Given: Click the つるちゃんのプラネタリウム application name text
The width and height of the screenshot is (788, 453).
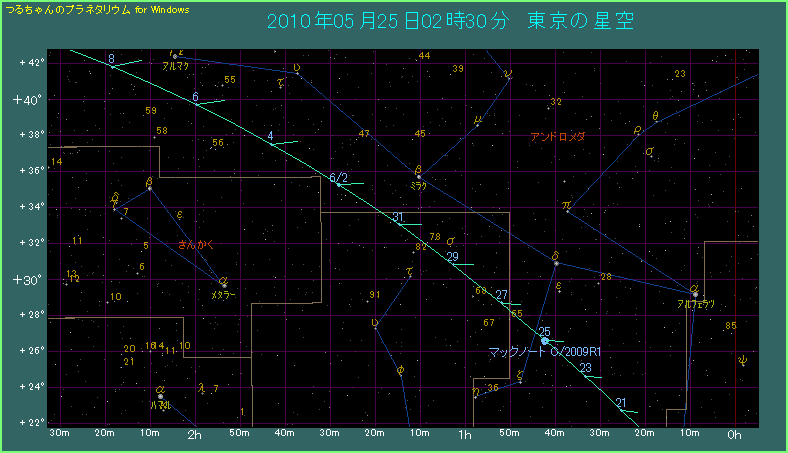Looking at the screenshot, I should coord(67,9).
